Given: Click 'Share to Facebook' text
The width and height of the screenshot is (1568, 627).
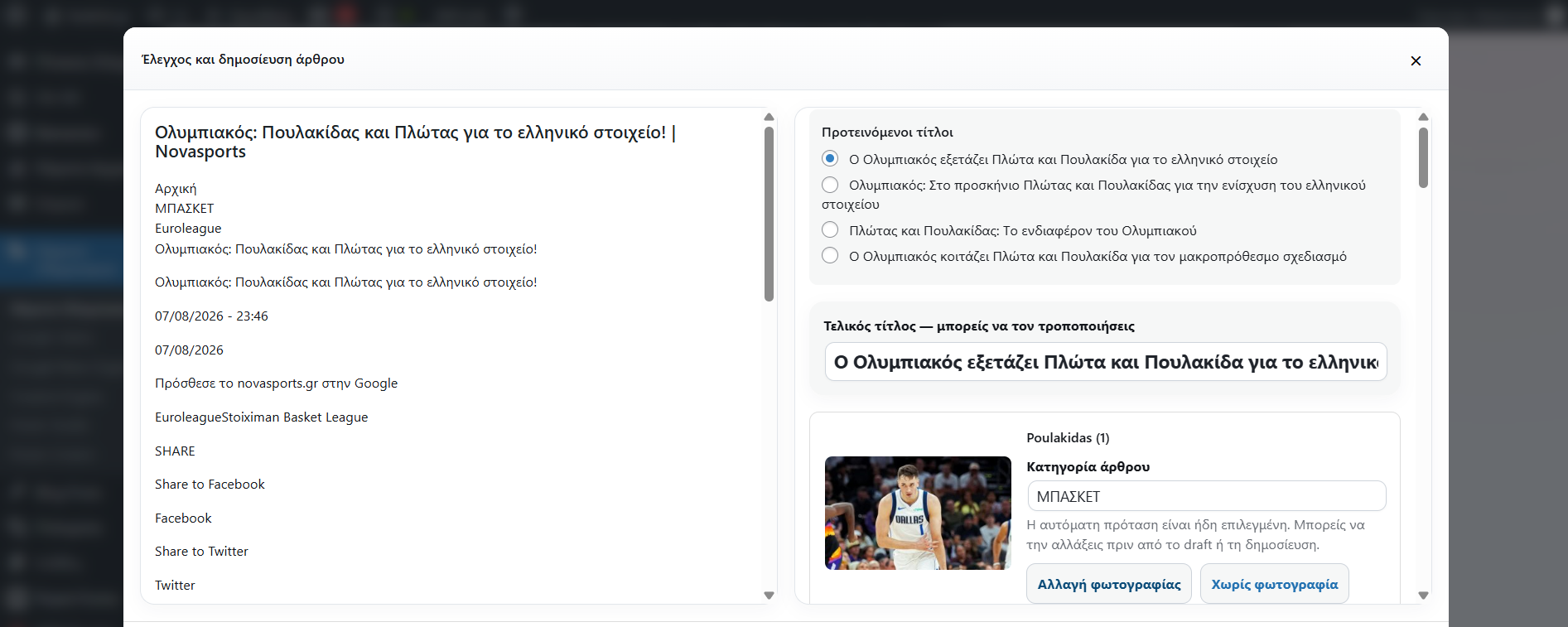Looking at the screenshot, I should coord(210,485).
